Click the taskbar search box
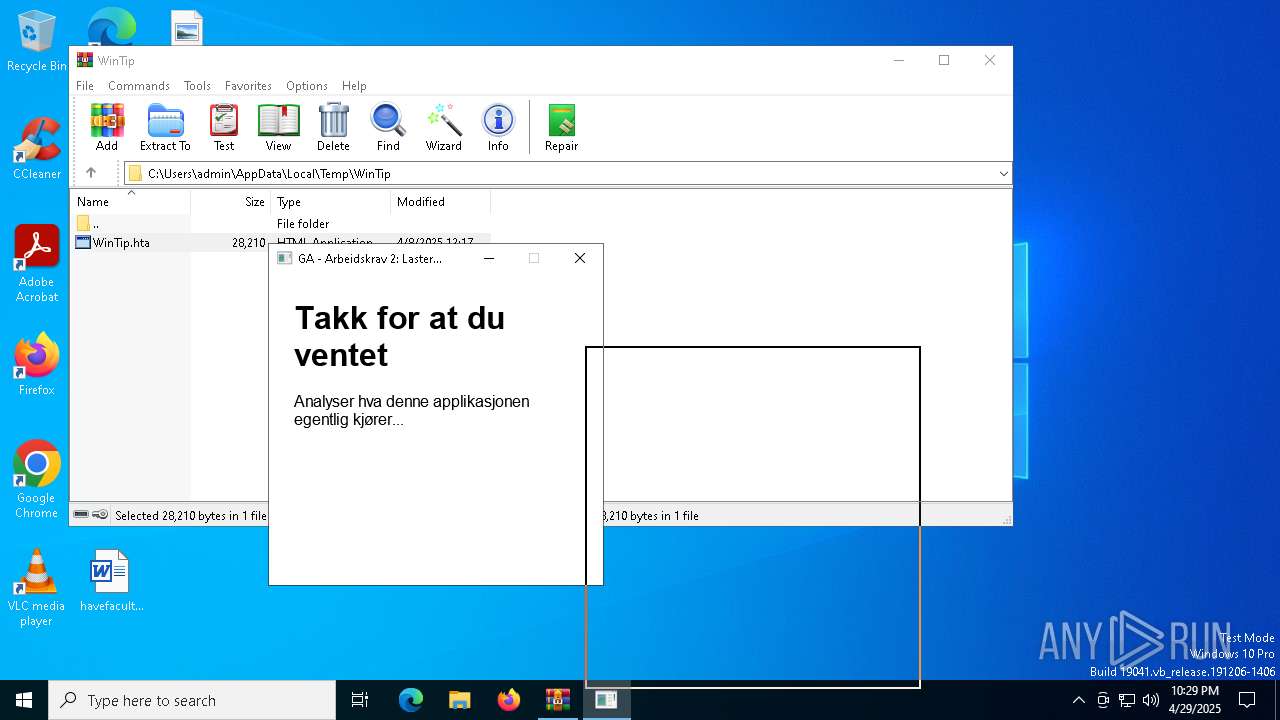1280x720 pixels. [192, 700]
